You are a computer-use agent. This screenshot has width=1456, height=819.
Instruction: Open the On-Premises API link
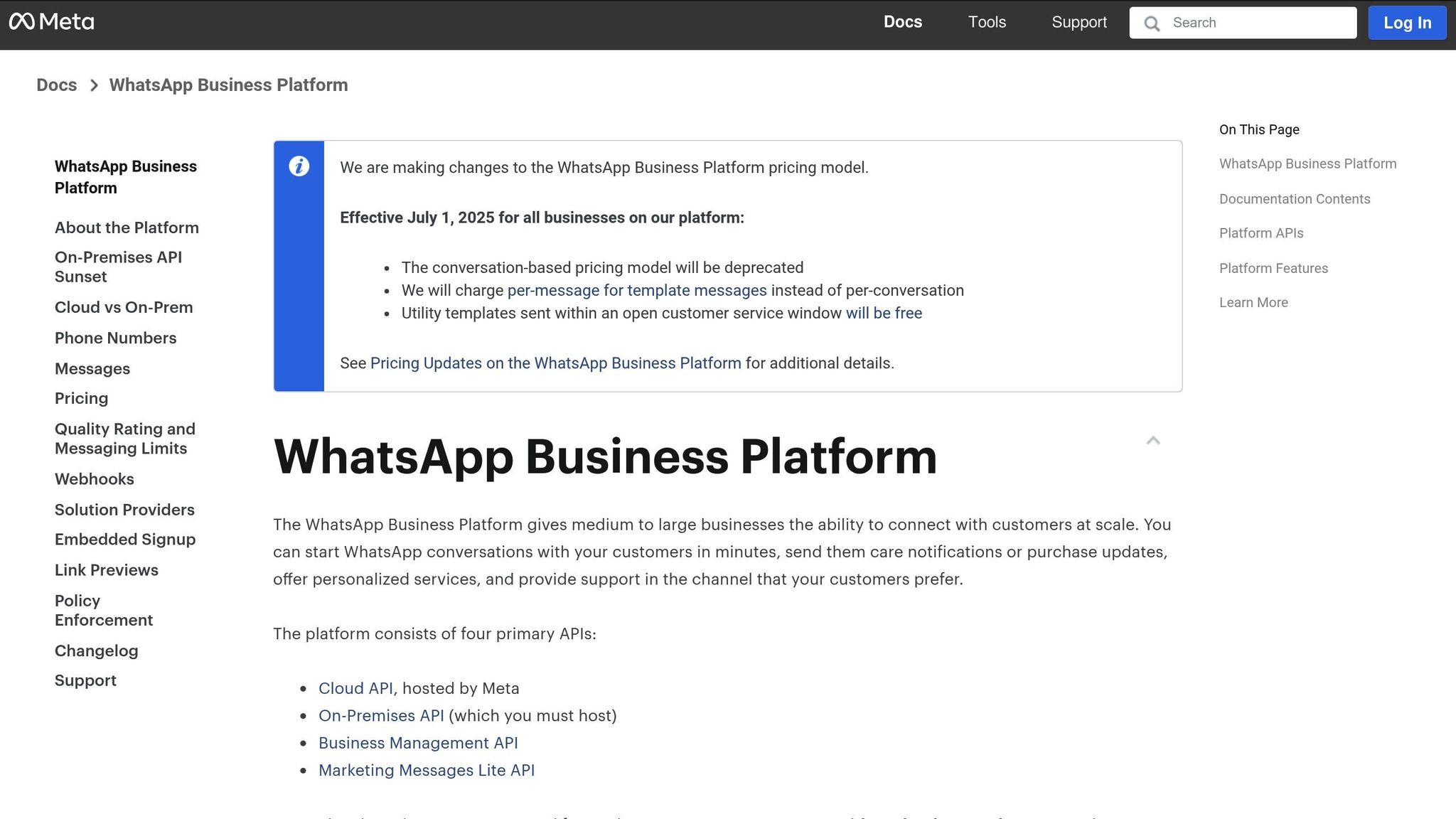point(381,715)
